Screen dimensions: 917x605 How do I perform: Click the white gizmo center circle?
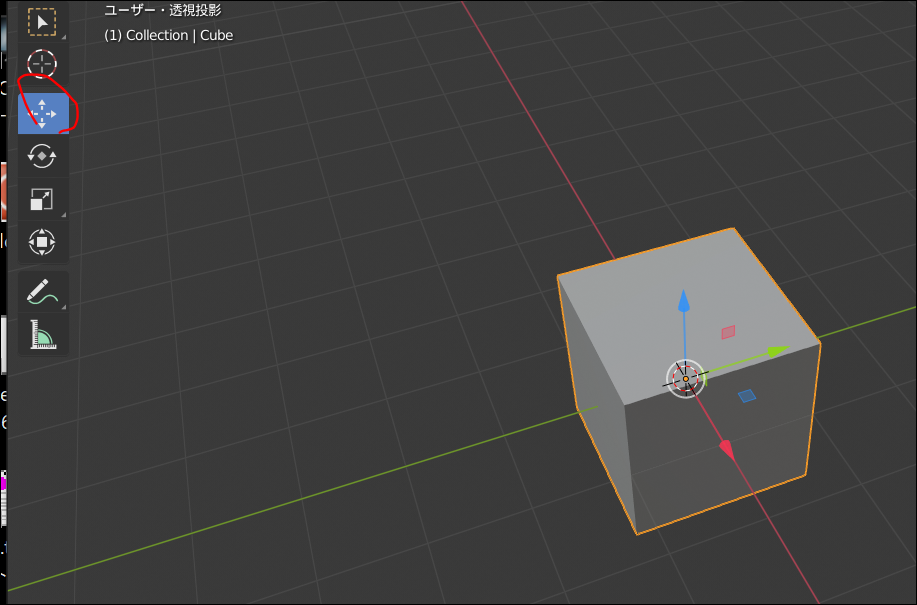pos(685,379)
